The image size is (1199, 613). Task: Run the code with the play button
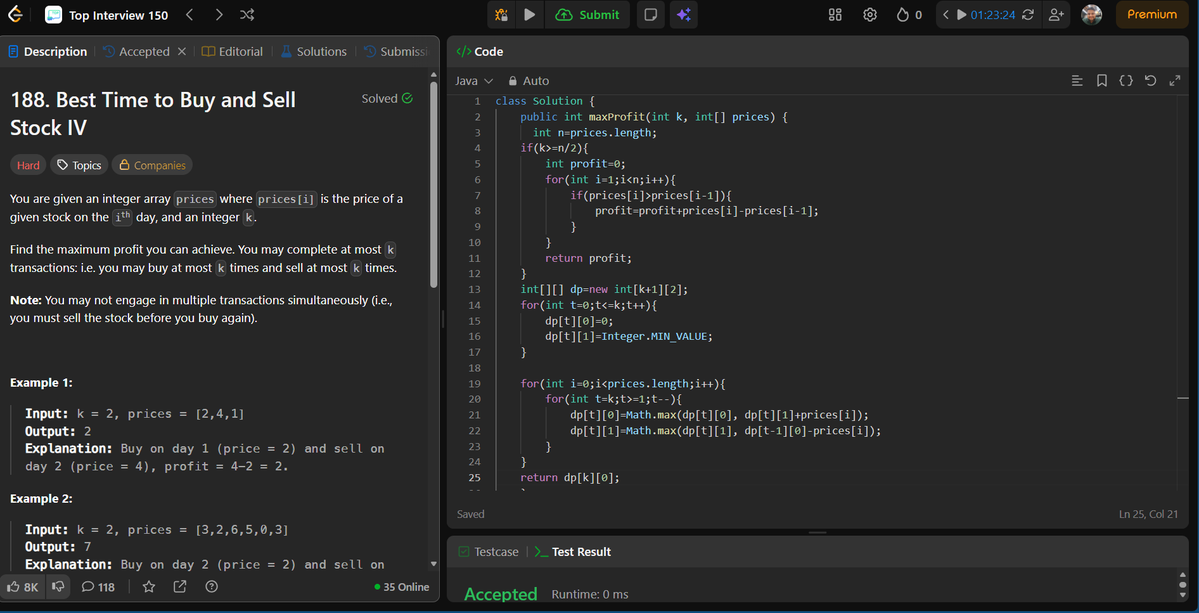click(x=528, y=15)
